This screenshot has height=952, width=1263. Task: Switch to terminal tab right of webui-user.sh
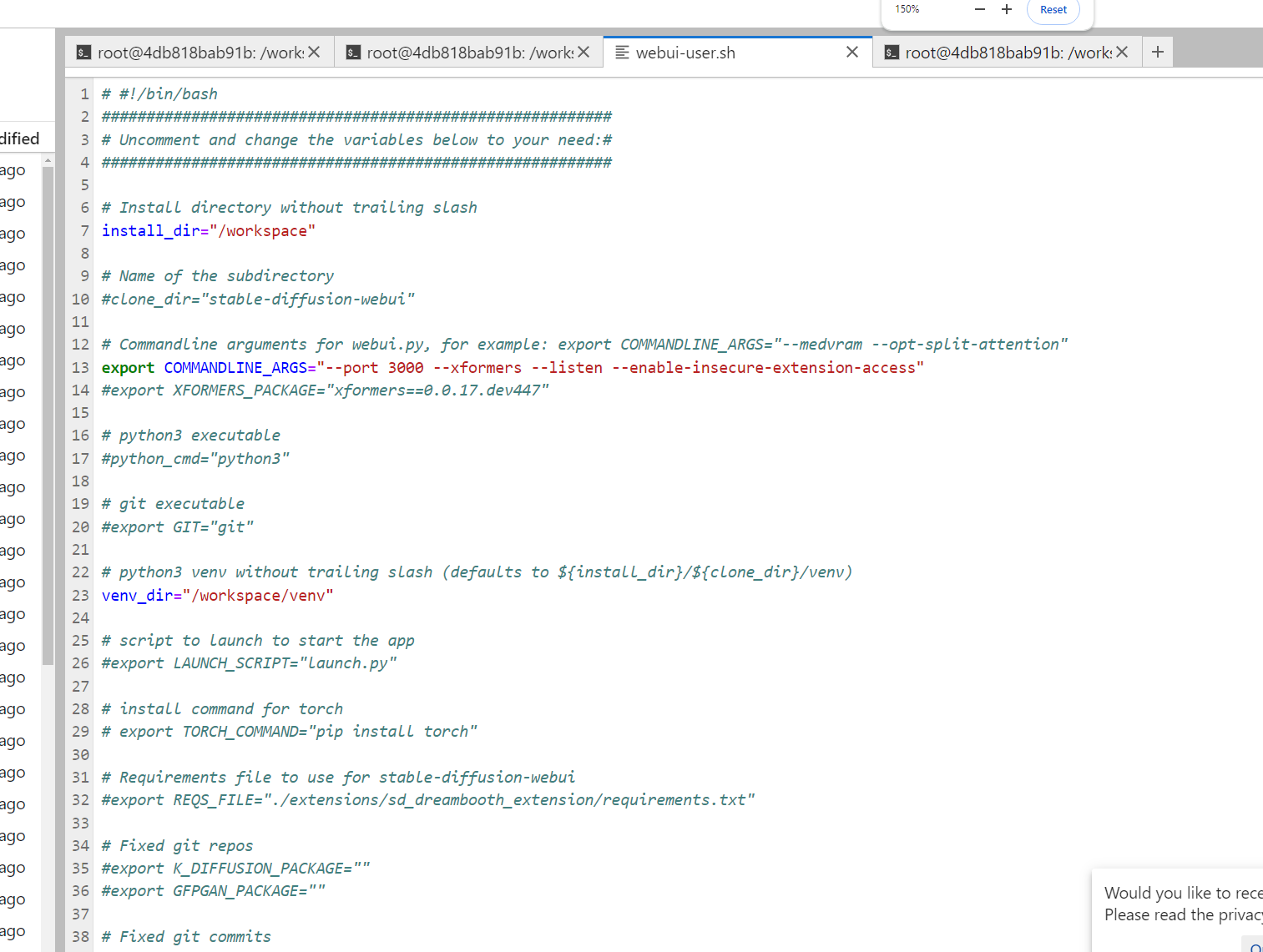click(1007, 53)
